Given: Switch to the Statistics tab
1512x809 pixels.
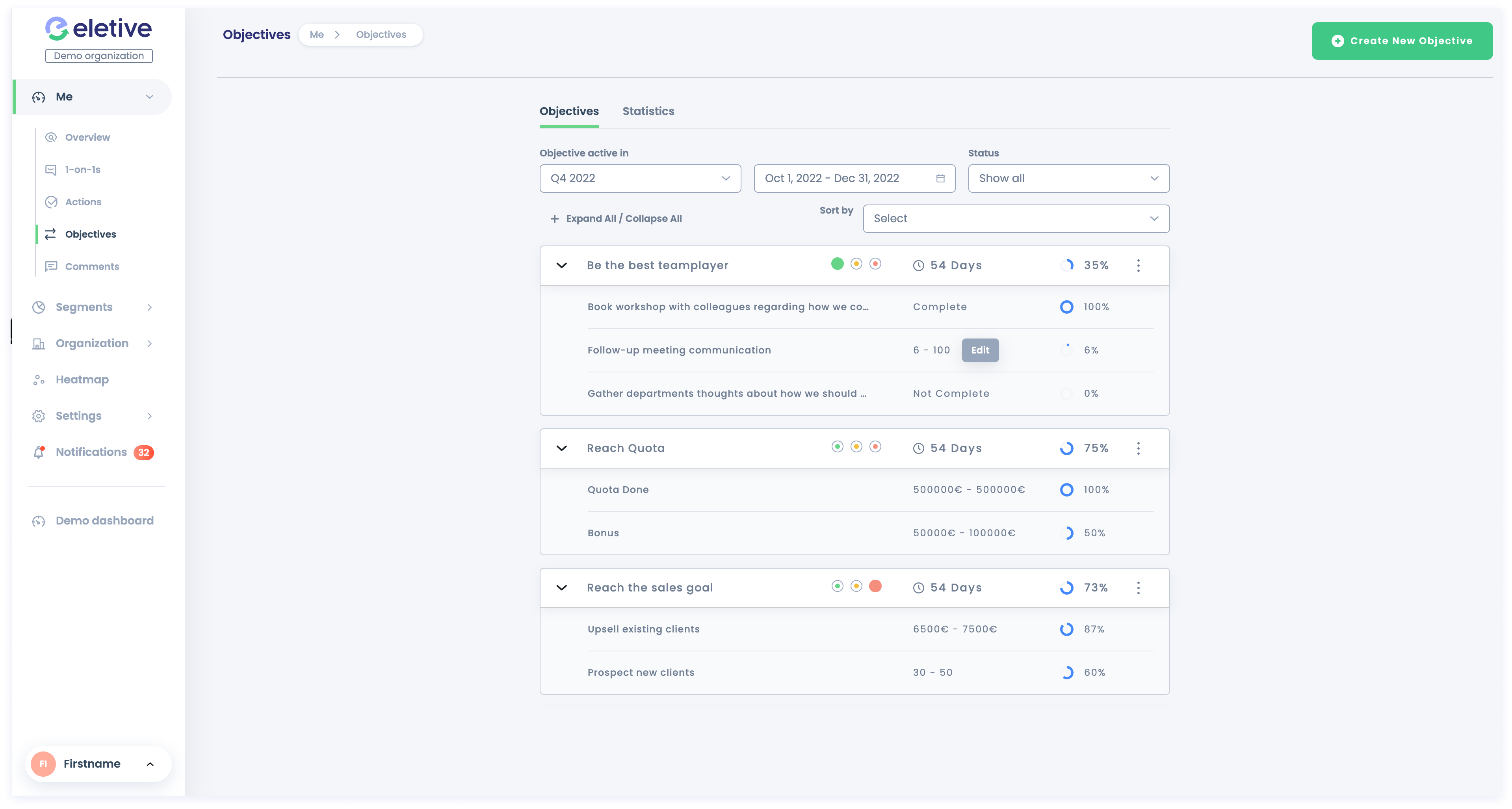Looking at the screenshot, I should coord(648,111).
